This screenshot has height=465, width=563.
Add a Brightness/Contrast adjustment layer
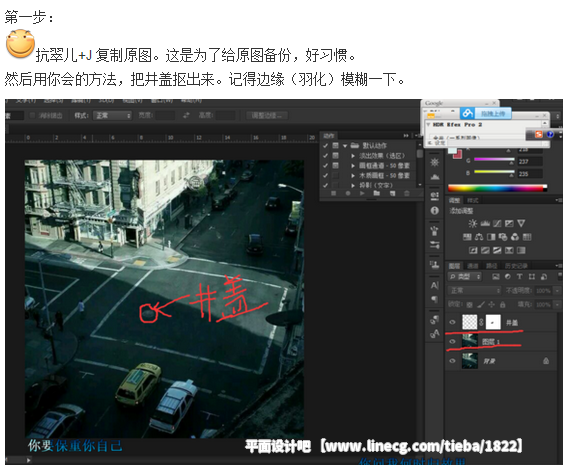[x=473, y=223]
